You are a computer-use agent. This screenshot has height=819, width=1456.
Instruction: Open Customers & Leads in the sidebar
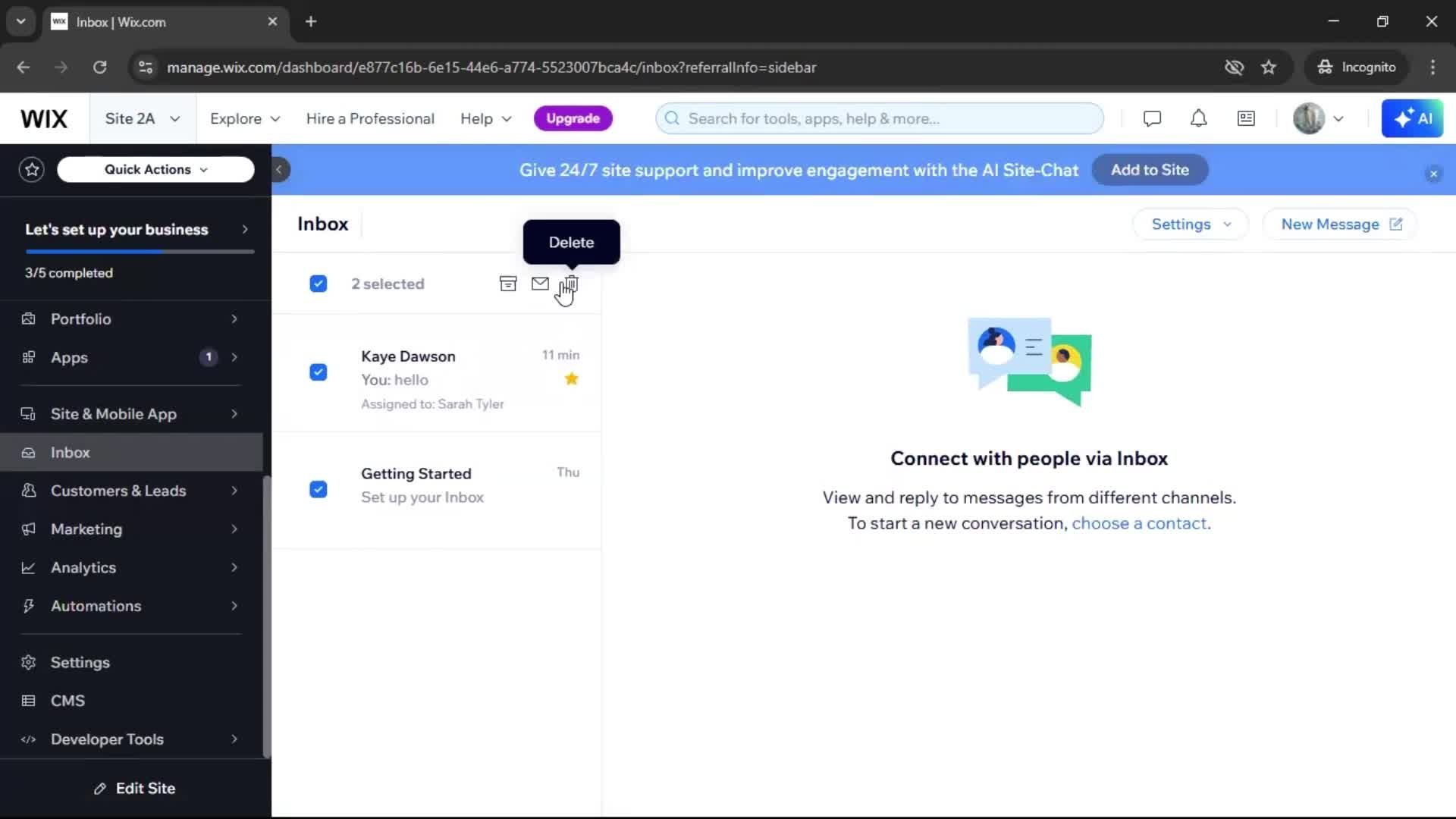[131, 491]
